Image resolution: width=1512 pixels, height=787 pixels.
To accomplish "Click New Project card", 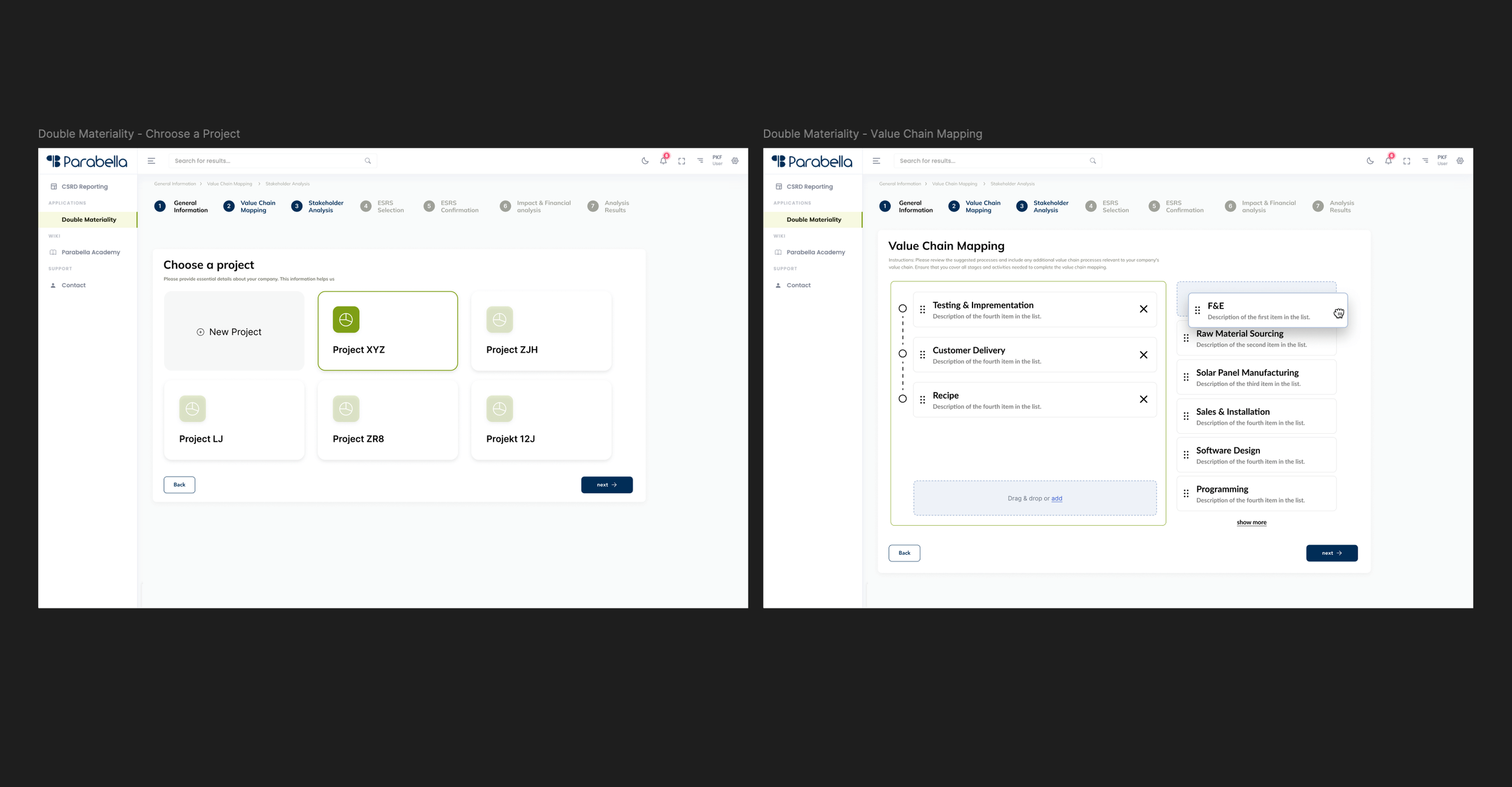I will pos(234,331).
